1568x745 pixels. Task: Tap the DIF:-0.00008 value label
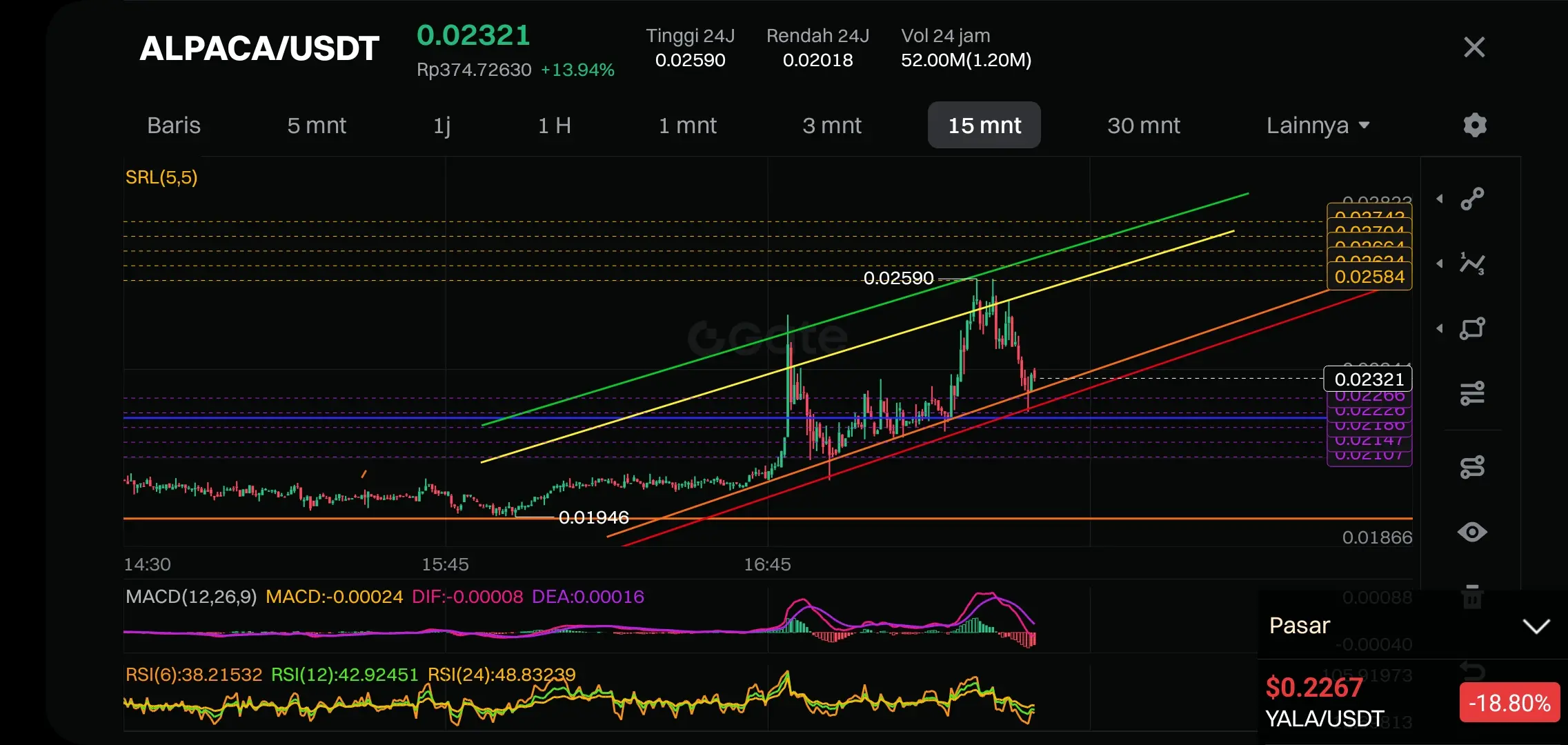click(x=467, y=597)
